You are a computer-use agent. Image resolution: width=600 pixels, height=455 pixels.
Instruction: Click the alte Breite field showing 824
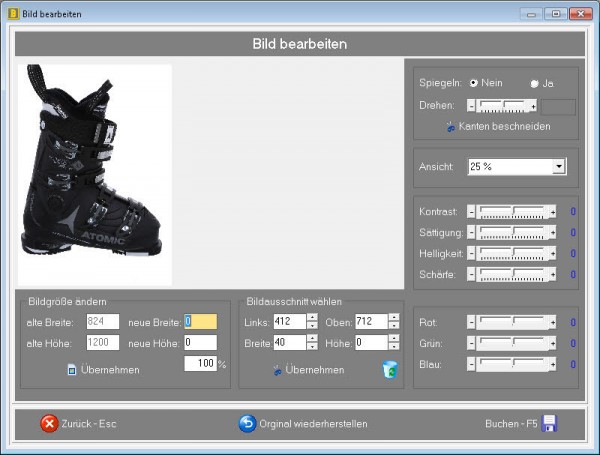tap(103, 321)
